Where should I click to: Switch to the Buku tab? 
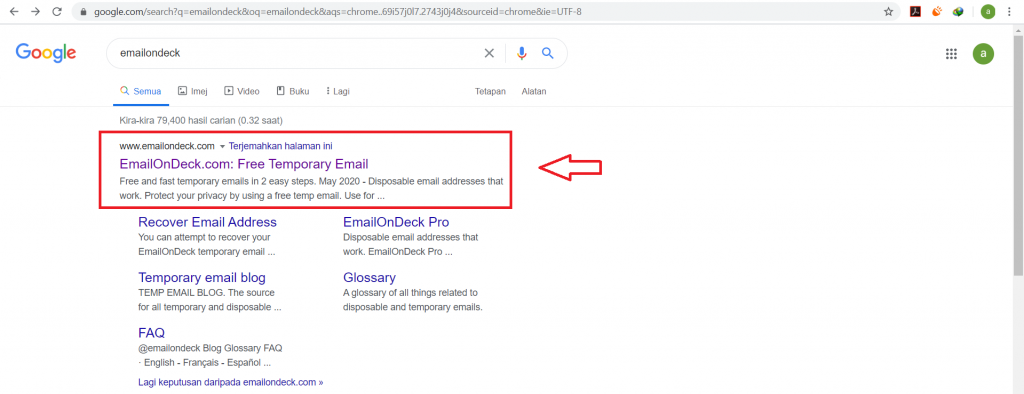click(x=293, y=91)
